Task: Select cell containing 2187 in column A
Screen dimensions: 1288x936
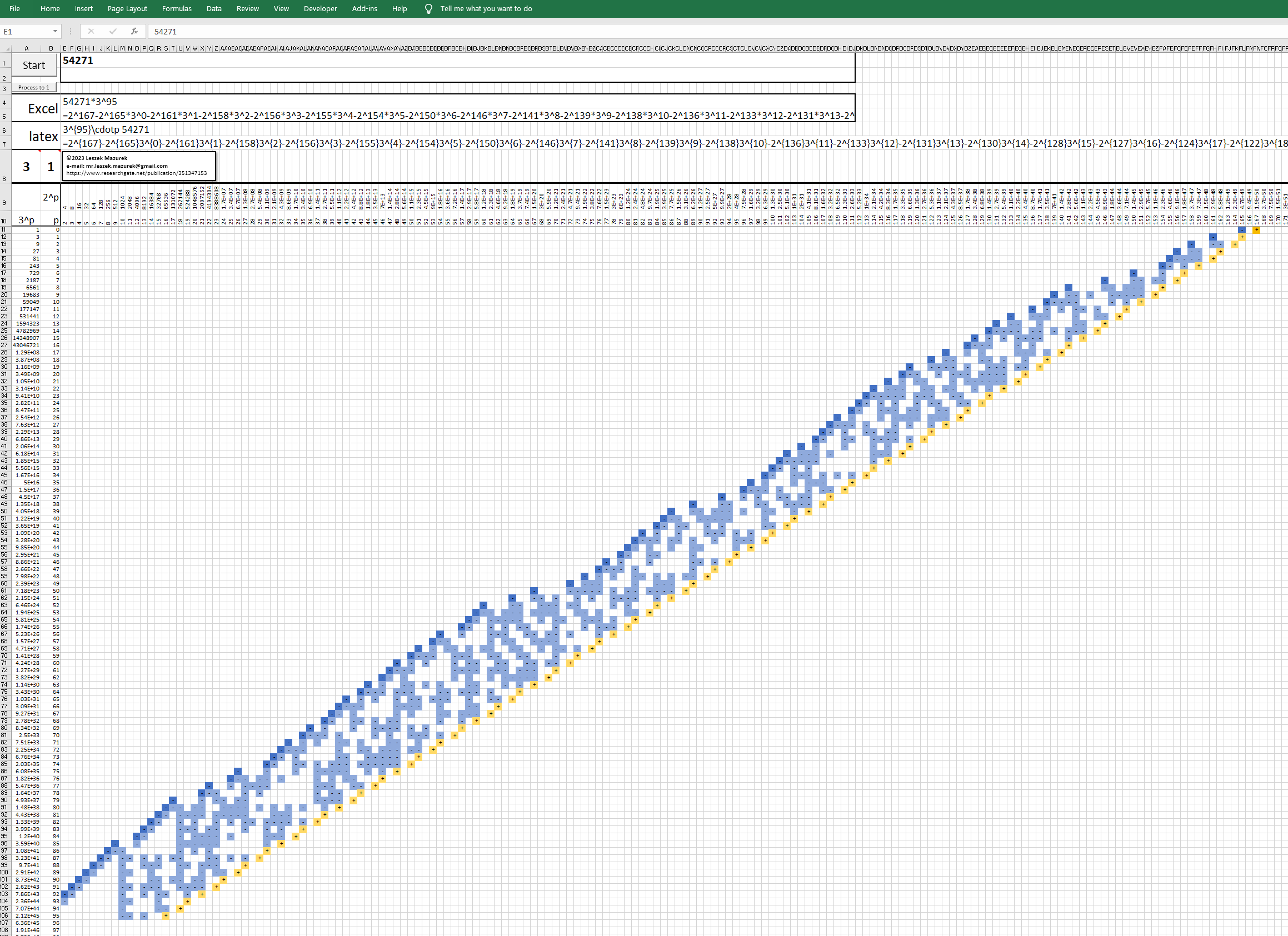Action: pos(26,281)
